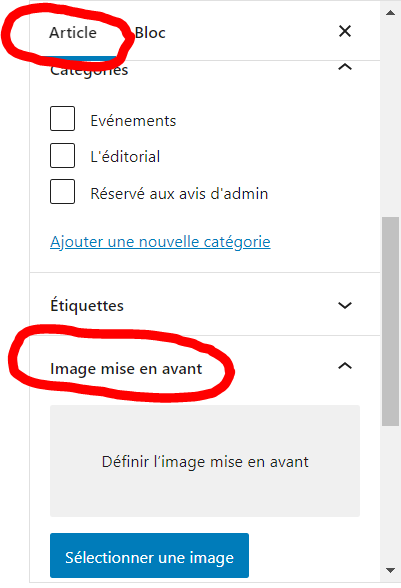Click the Evénements label text
Viewport: 401px width, 588px height.
click(x=133, y=121)
